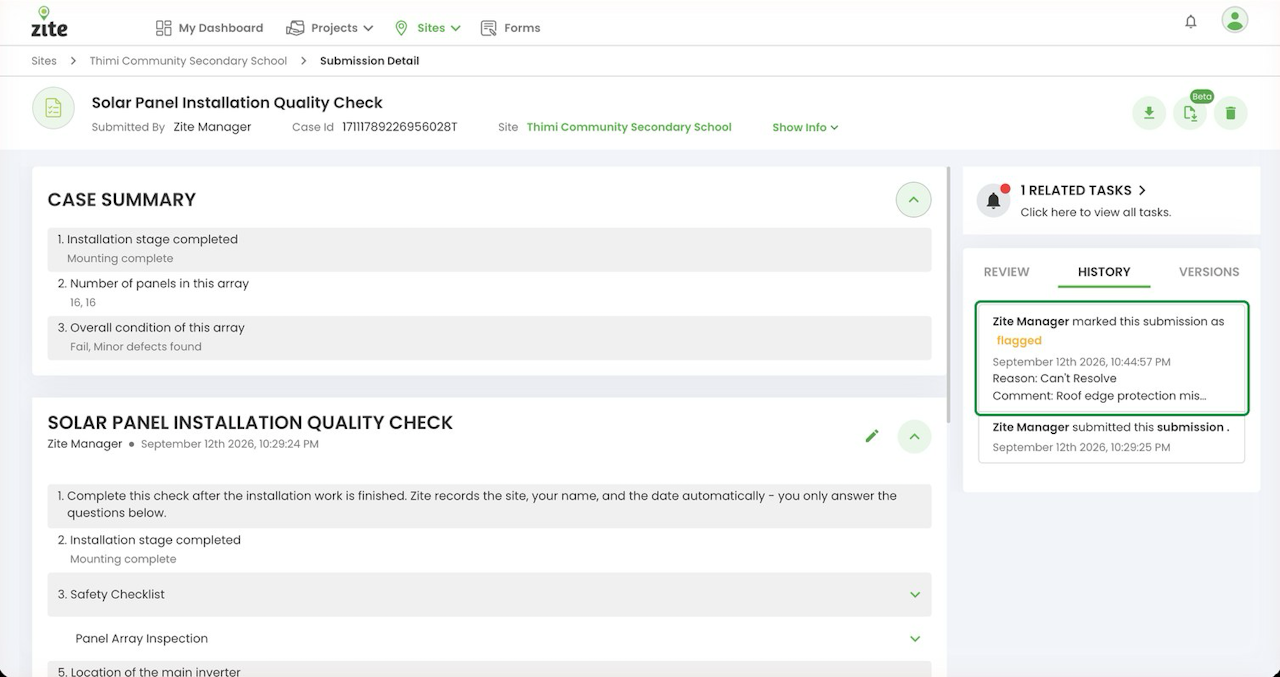Open the notifications bell in header
The image size is (1280, 677).
(x=1190, y=21)
